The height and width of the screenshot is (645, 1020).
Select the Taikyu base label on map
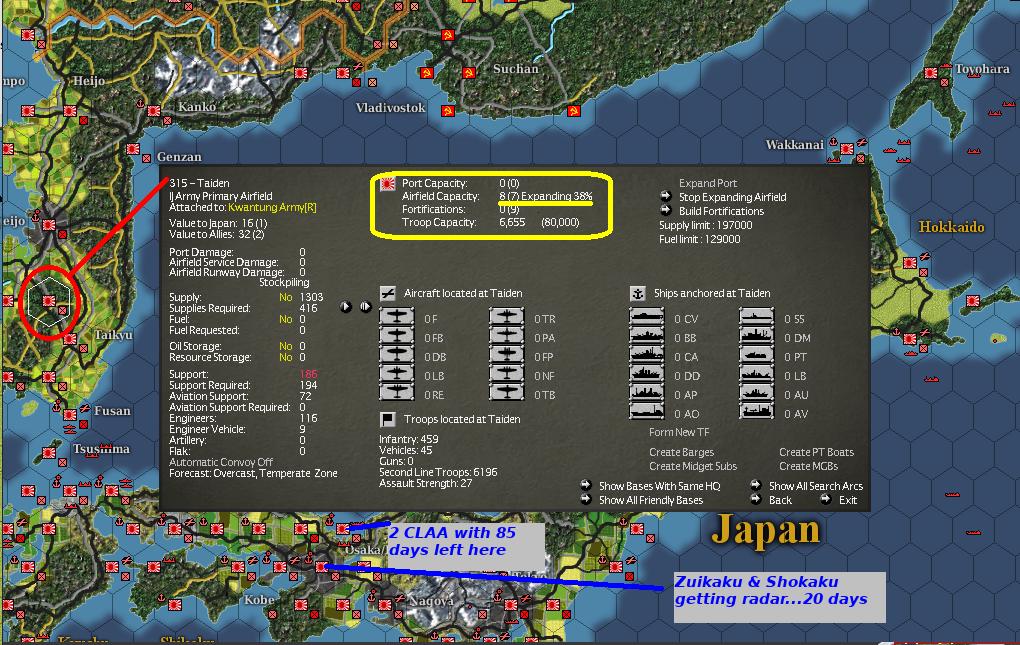pyautogui.click(x=113, y=335)
